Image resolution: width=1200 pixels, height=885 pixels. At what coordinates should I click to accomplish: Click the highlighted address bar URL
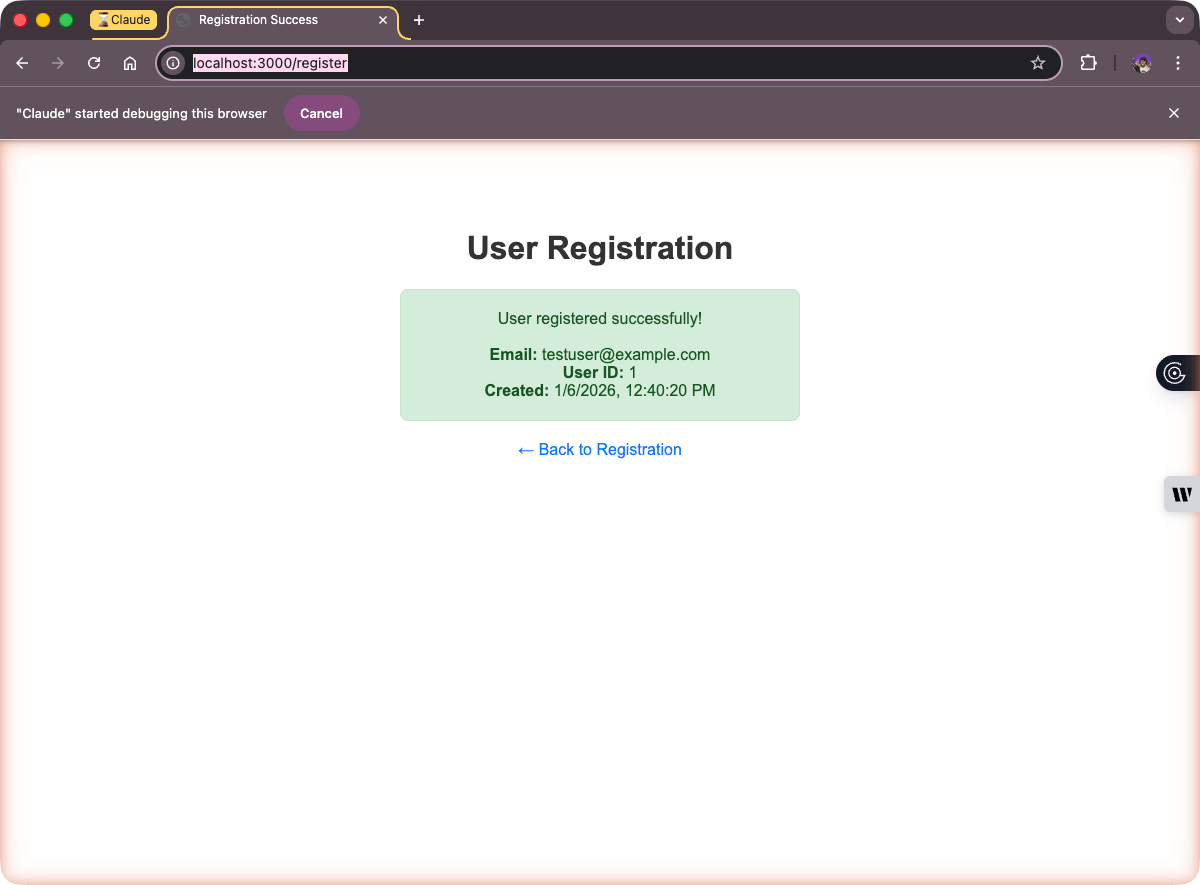[271, 62]
